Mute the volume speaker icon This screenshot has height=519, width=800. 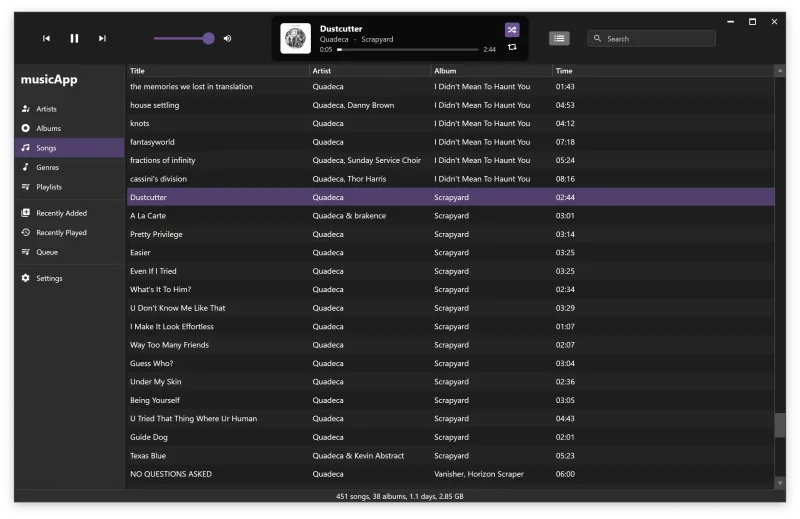[x=228, y=38]
